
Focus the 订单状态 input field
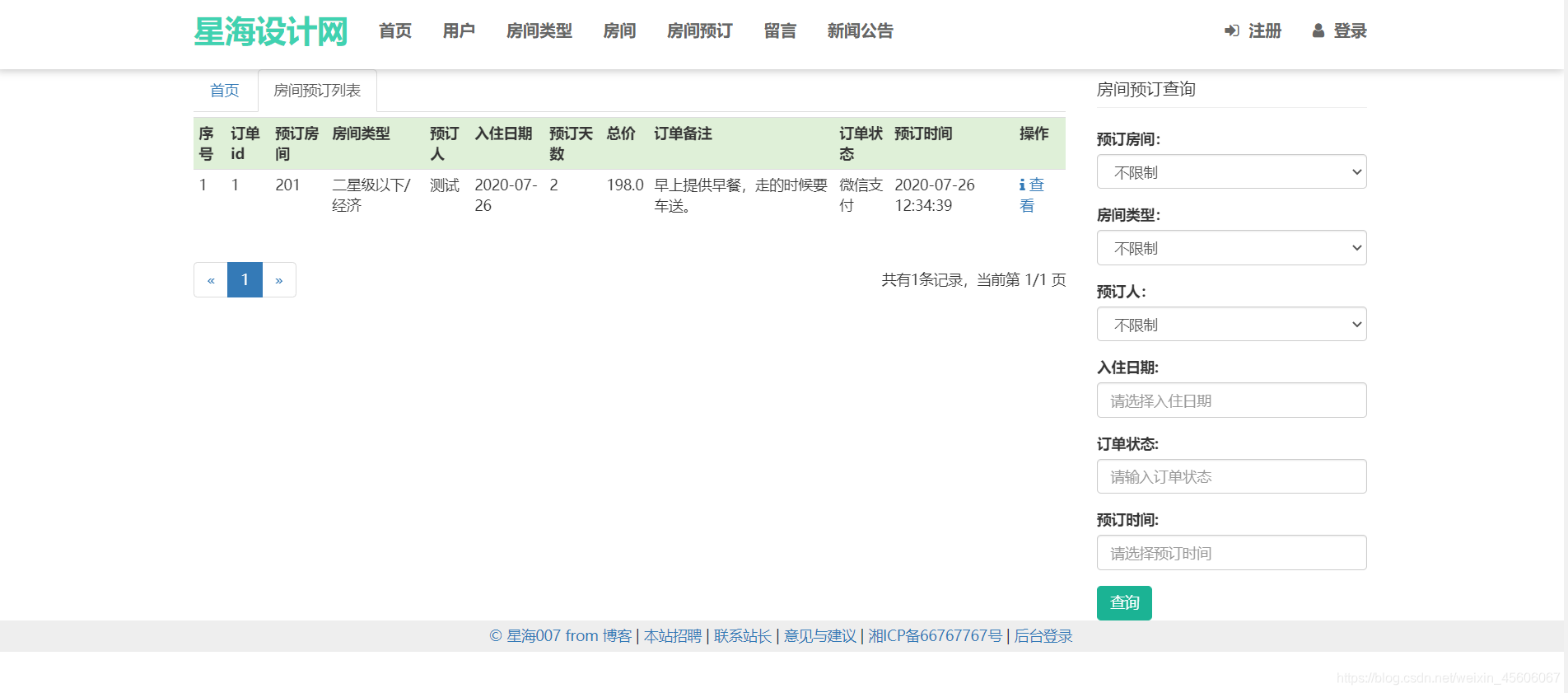(x=1231, y=476)
